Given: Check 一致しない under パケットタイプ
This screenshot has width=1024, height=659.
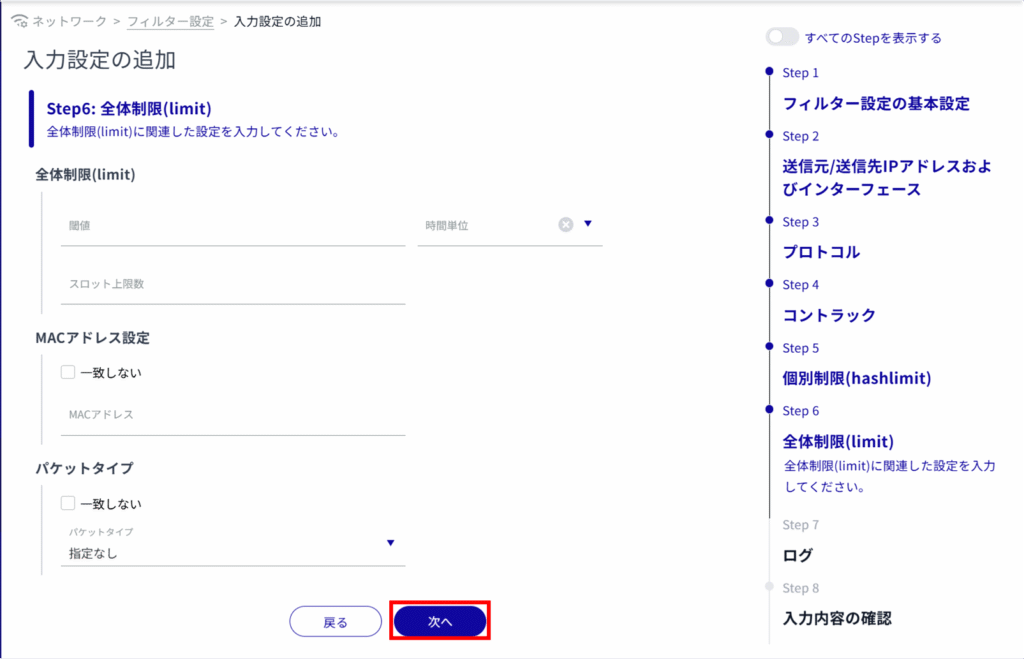Looking at the screenshot, I should click(x=68, y=503).
